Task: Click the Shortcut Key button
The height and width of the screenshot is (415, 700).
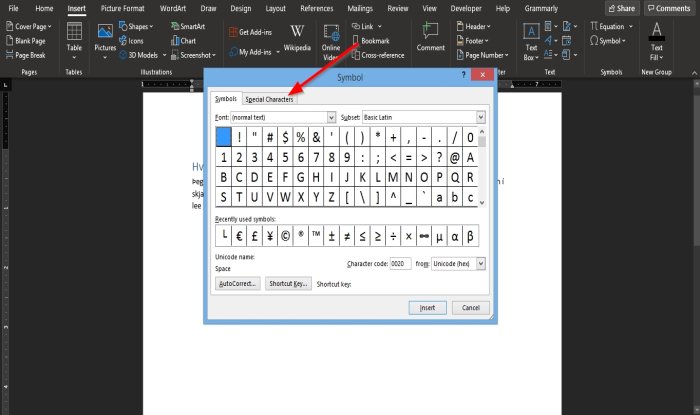Action: point(288,283)
